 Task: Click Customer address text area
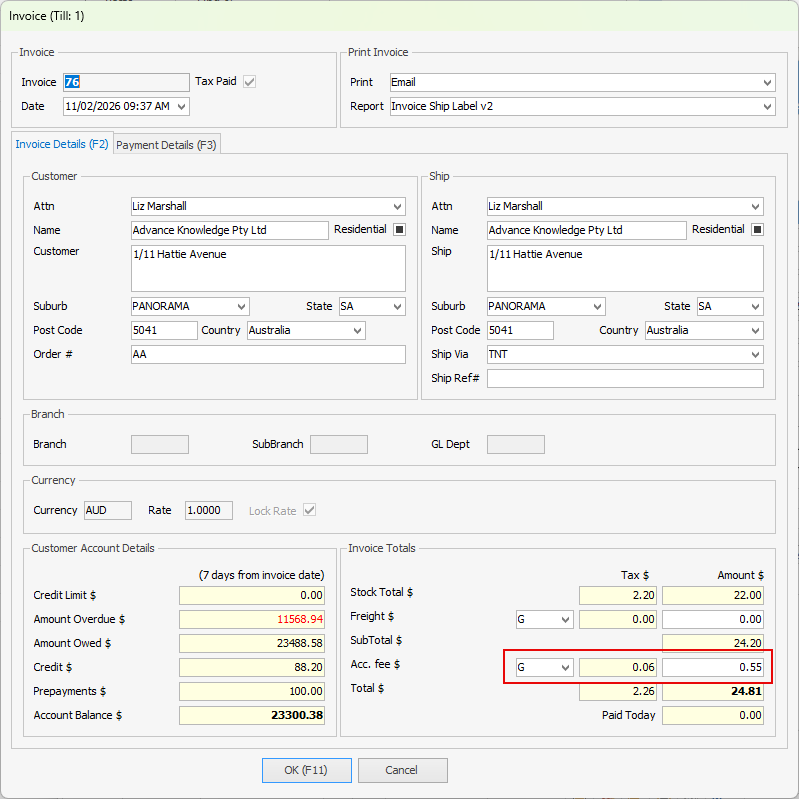pyautogui.click(x=268, y=269)
